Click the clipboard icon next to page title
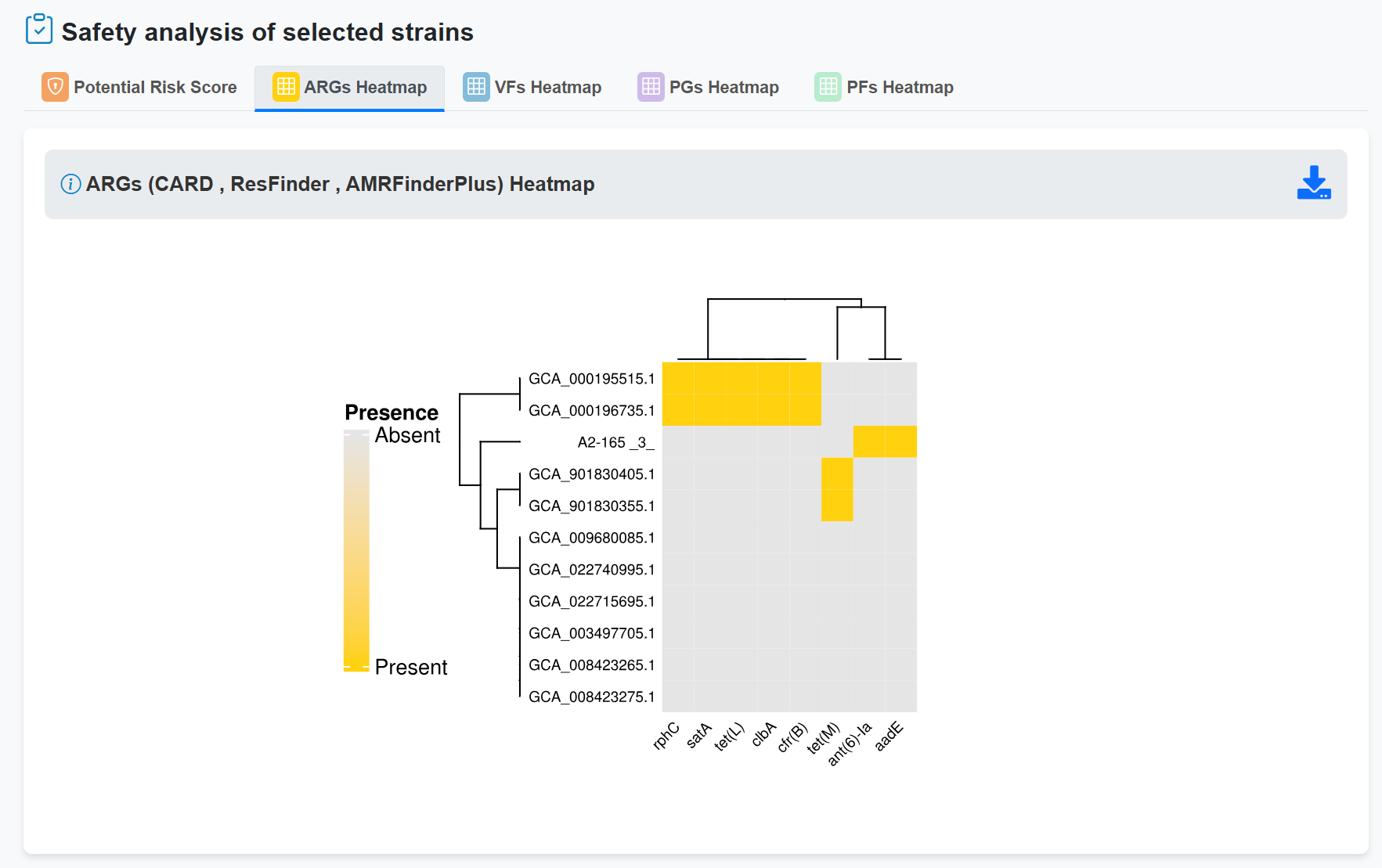The width and height of the screenshot is (1382, 868). click(39, 30)
